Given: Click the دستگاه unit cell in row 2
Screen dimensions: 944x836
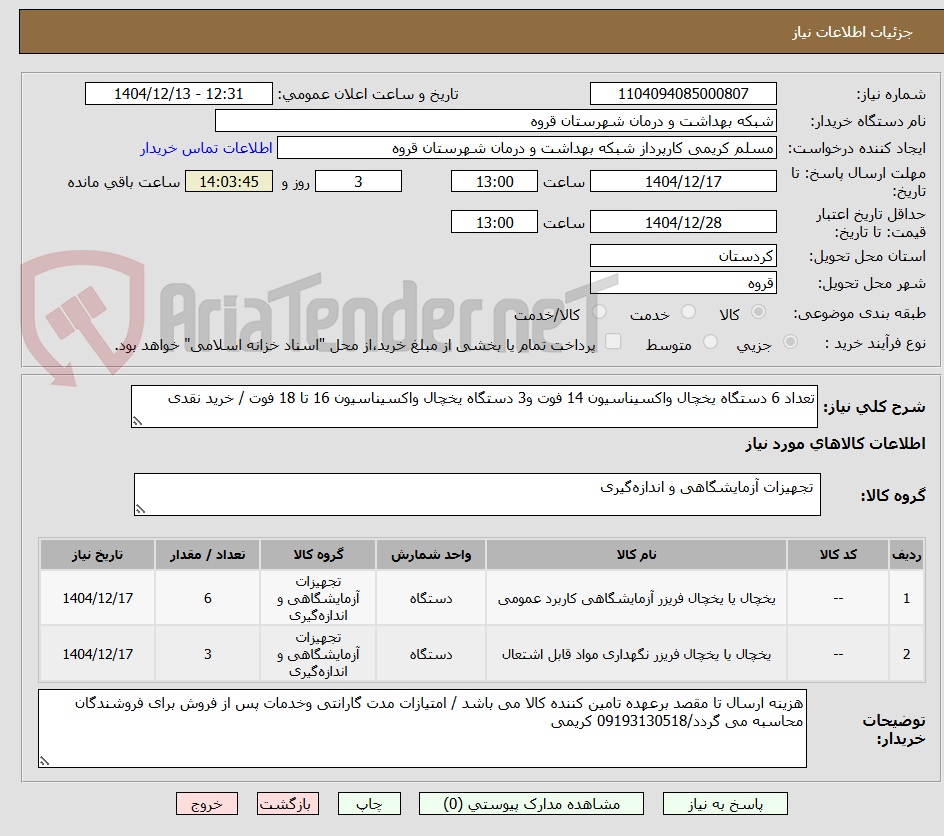Looking at the screenshot, I should point(431,654).
